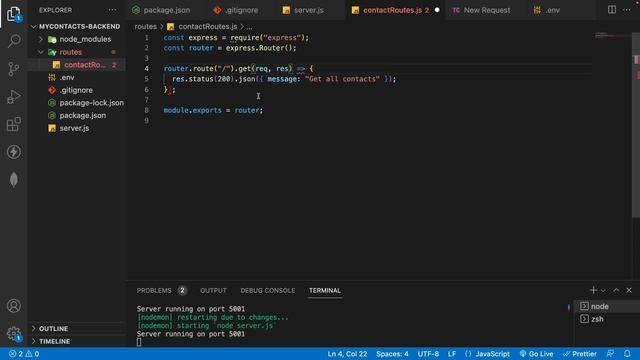Open the Extensions view

tap(13, 124)
